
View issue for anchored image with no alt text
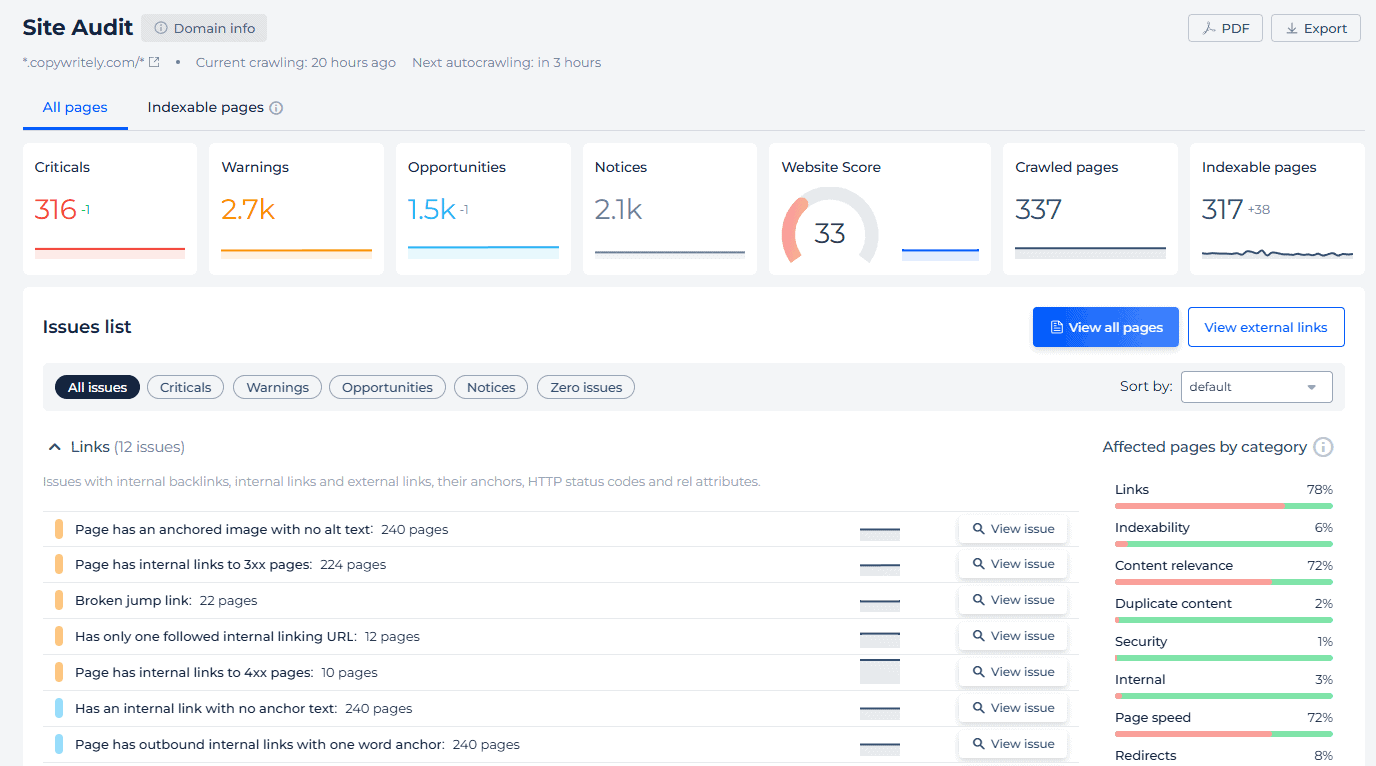coord(1013,528)
